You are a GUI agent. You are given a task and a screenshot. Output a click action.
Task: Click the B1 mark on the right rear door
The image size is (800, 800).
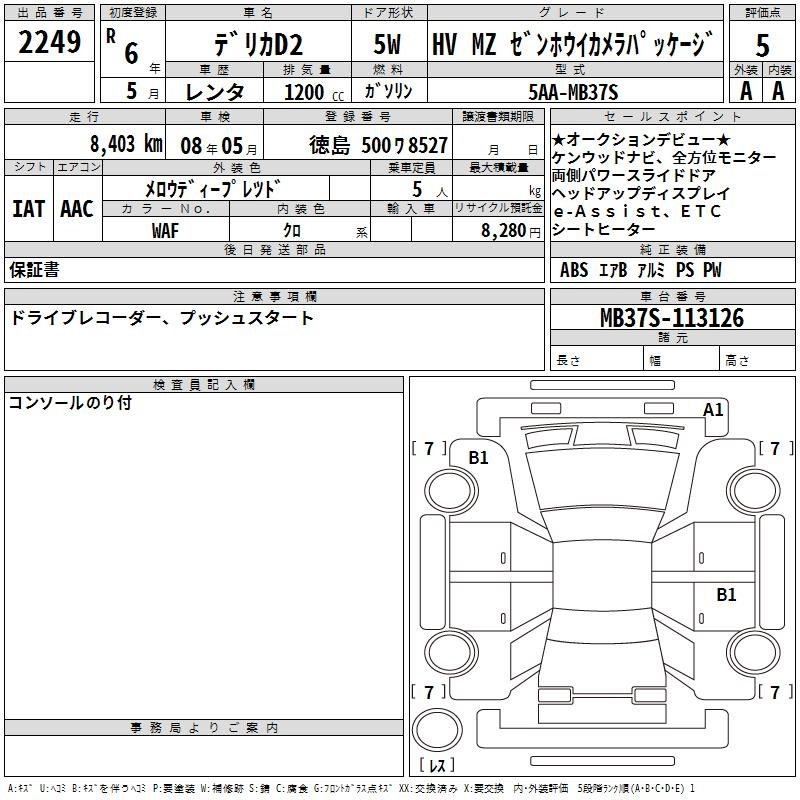point(726,594)
